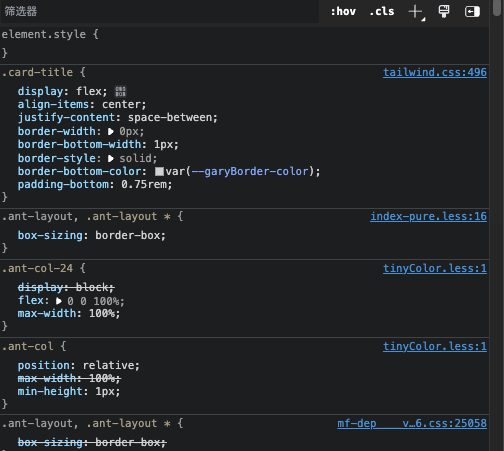
Task: Edit the min-height property name
Action: tap(50, 391)
